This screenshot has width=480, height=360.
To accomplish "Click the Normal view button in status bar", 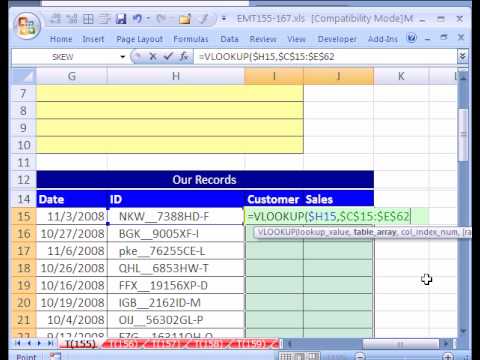I will point(286,356).
